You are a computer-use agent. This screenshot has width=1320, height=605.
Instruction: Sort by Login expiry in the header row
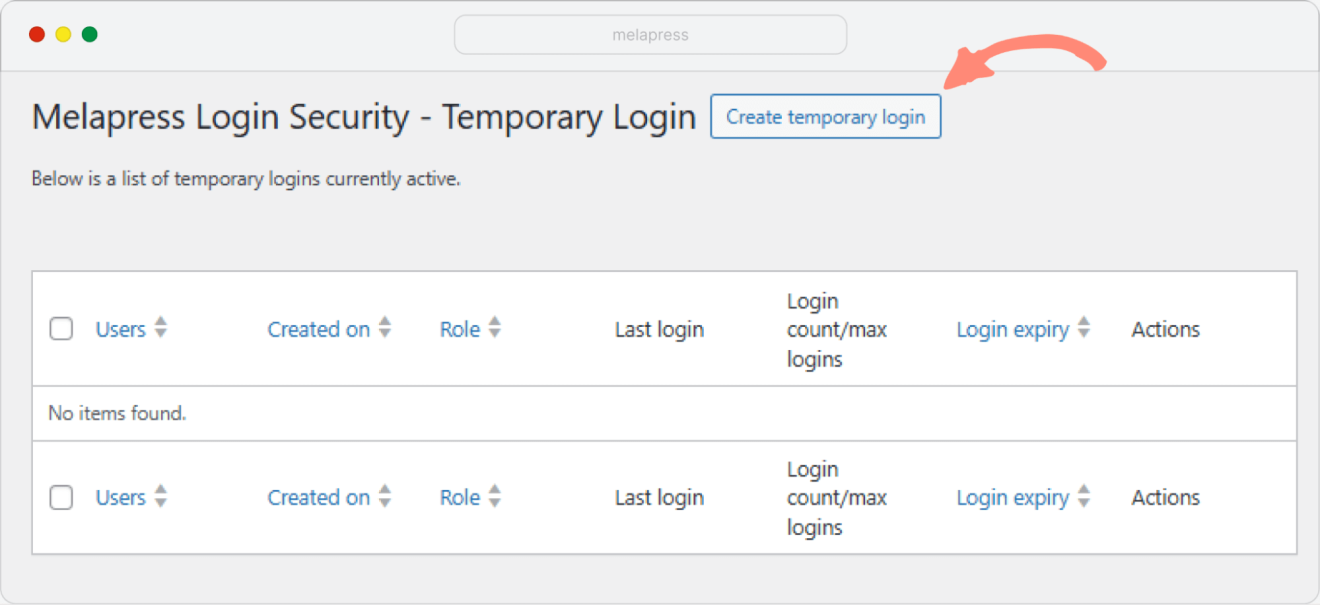coord(1013,329)
